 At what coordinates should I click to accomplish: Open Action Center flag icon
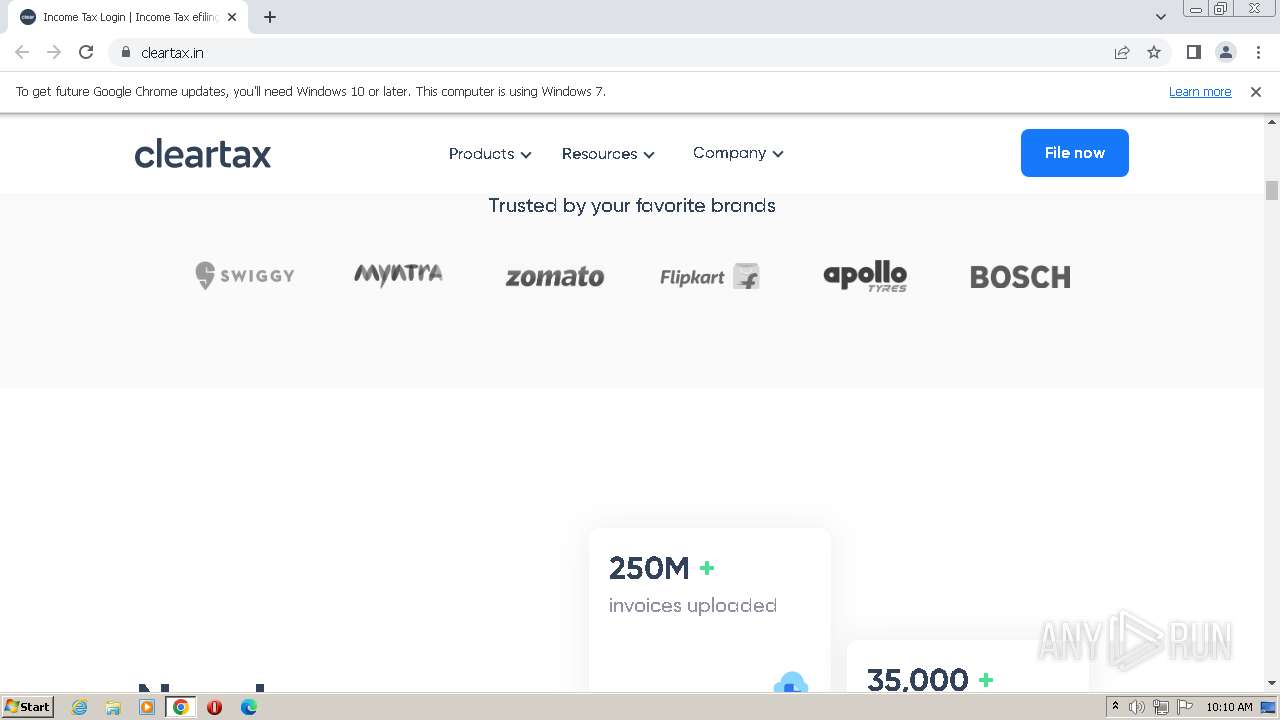click(1185, 707)
